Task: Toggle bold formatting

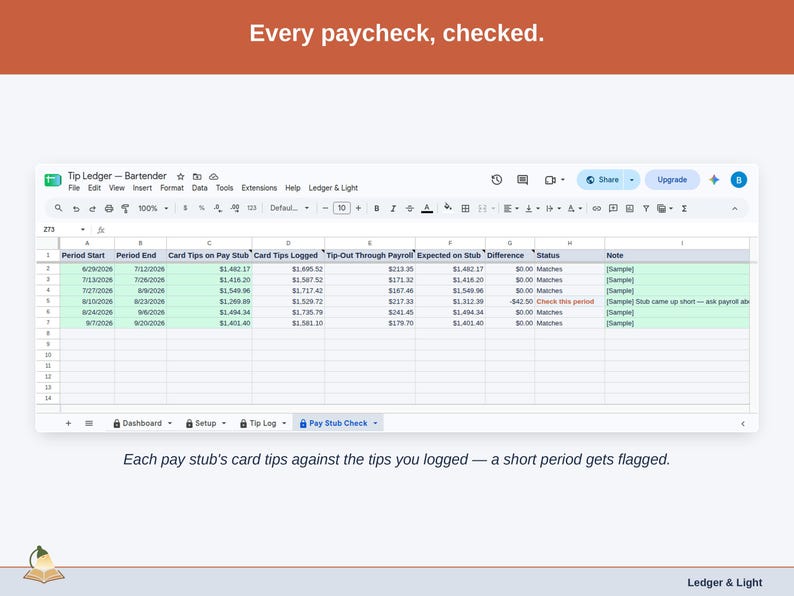Action: (x=377, y=209)
